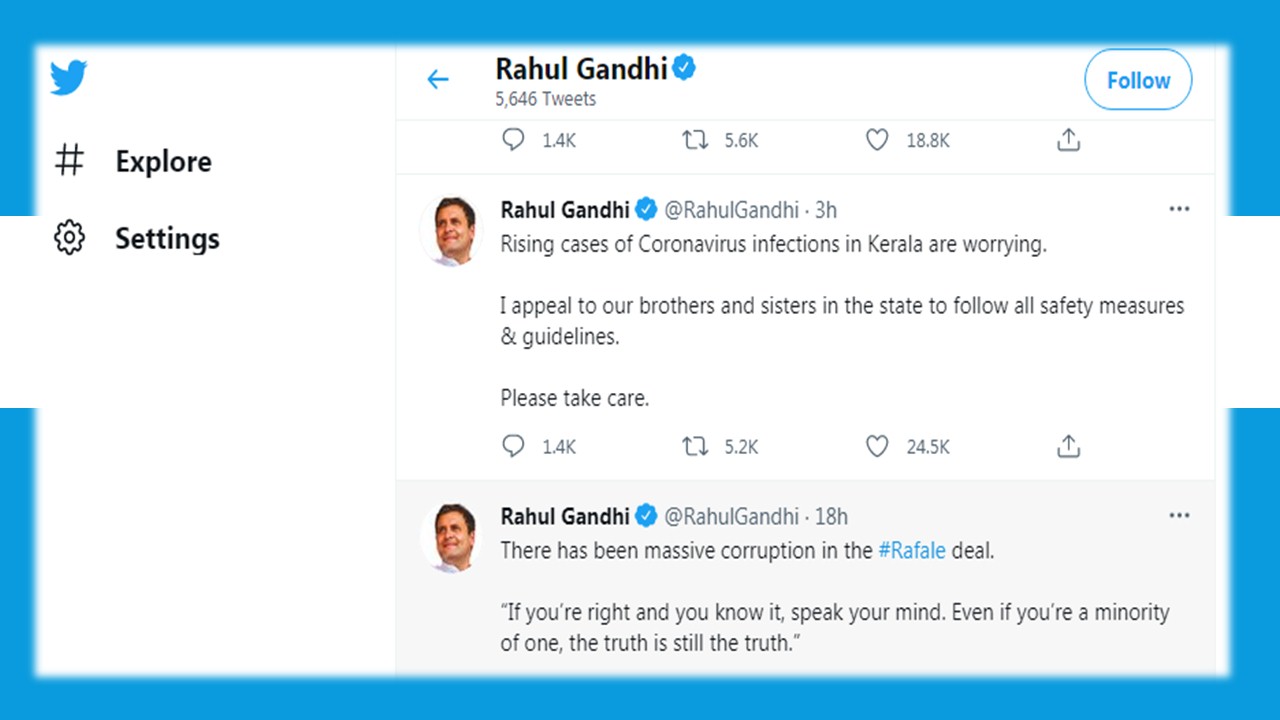Like the Kerala tweet showing 24.5K
1280x720 pixels.
point(877,446)
